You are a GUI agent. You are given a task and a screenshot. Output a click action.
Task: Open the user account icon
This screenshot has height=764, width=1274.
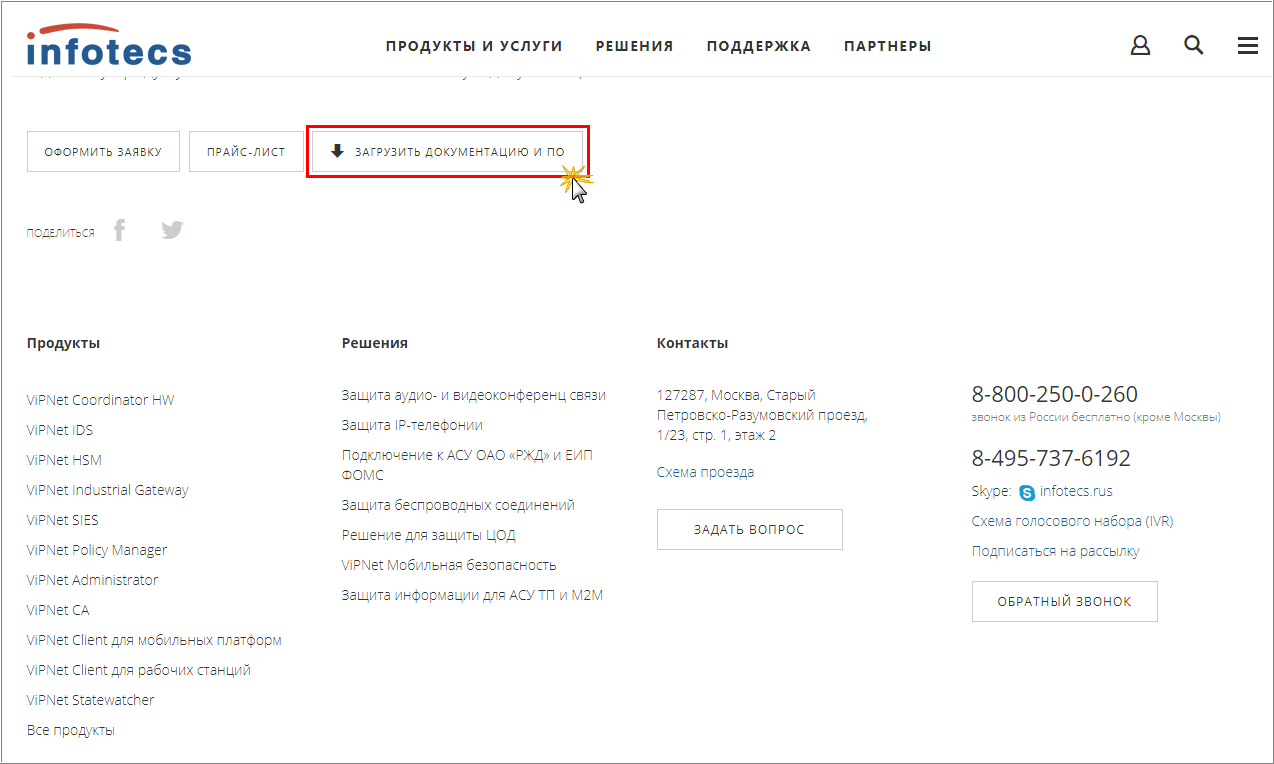tap(1140, 45)
